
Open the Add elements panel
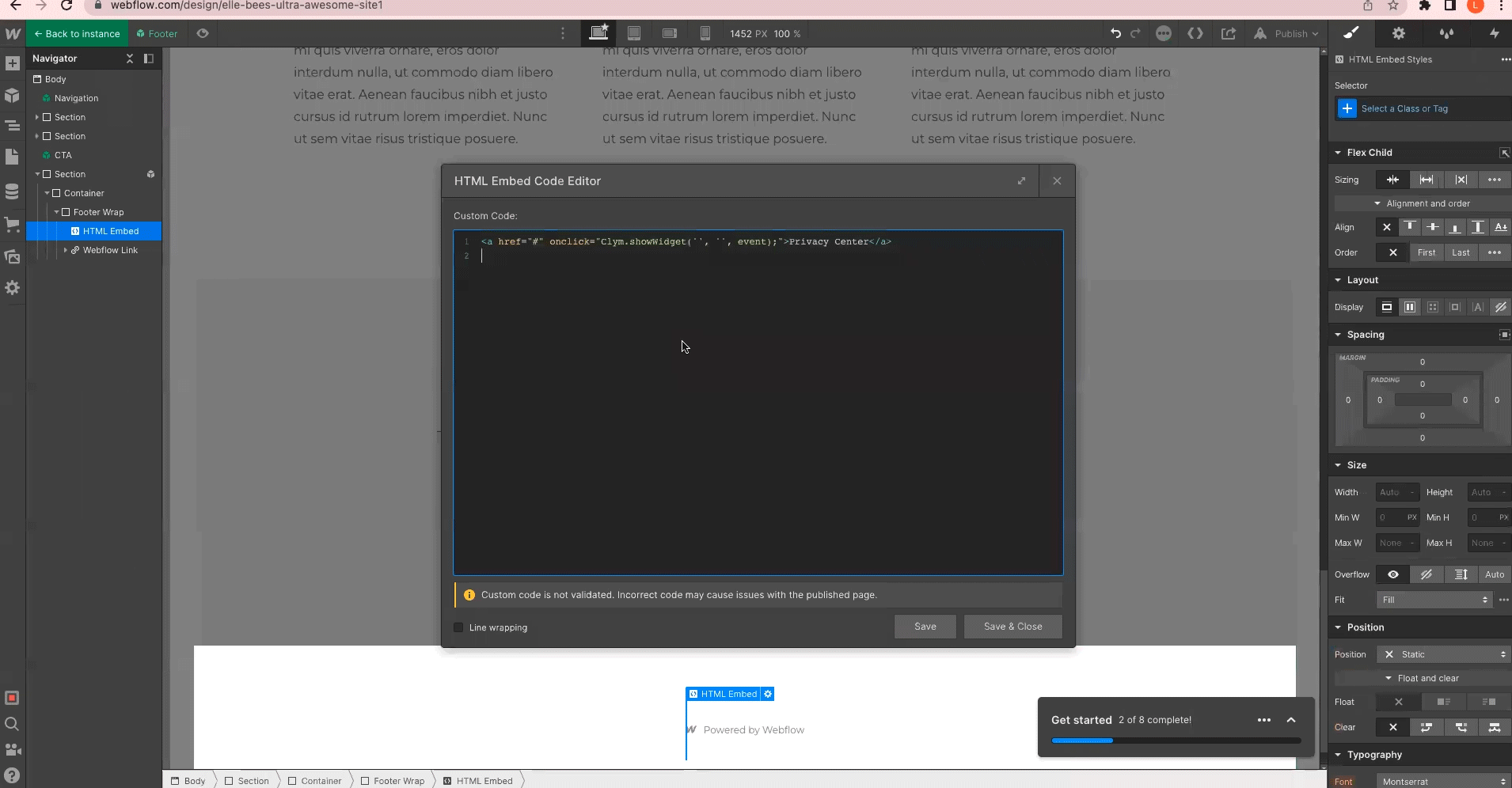13,63
